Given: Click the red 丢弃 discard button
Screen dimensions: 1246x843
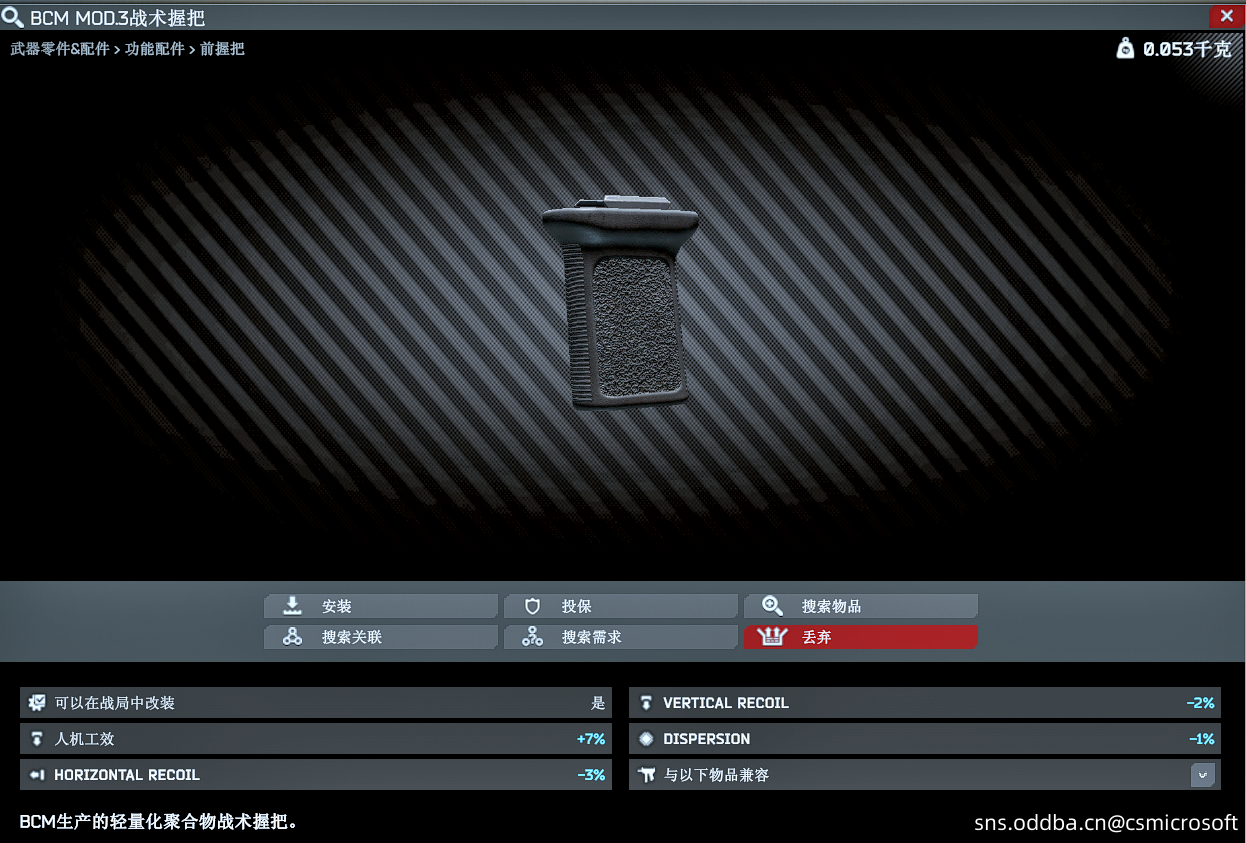Looking at the screenshot, I should pyautogui.click(x=861, y=637).
